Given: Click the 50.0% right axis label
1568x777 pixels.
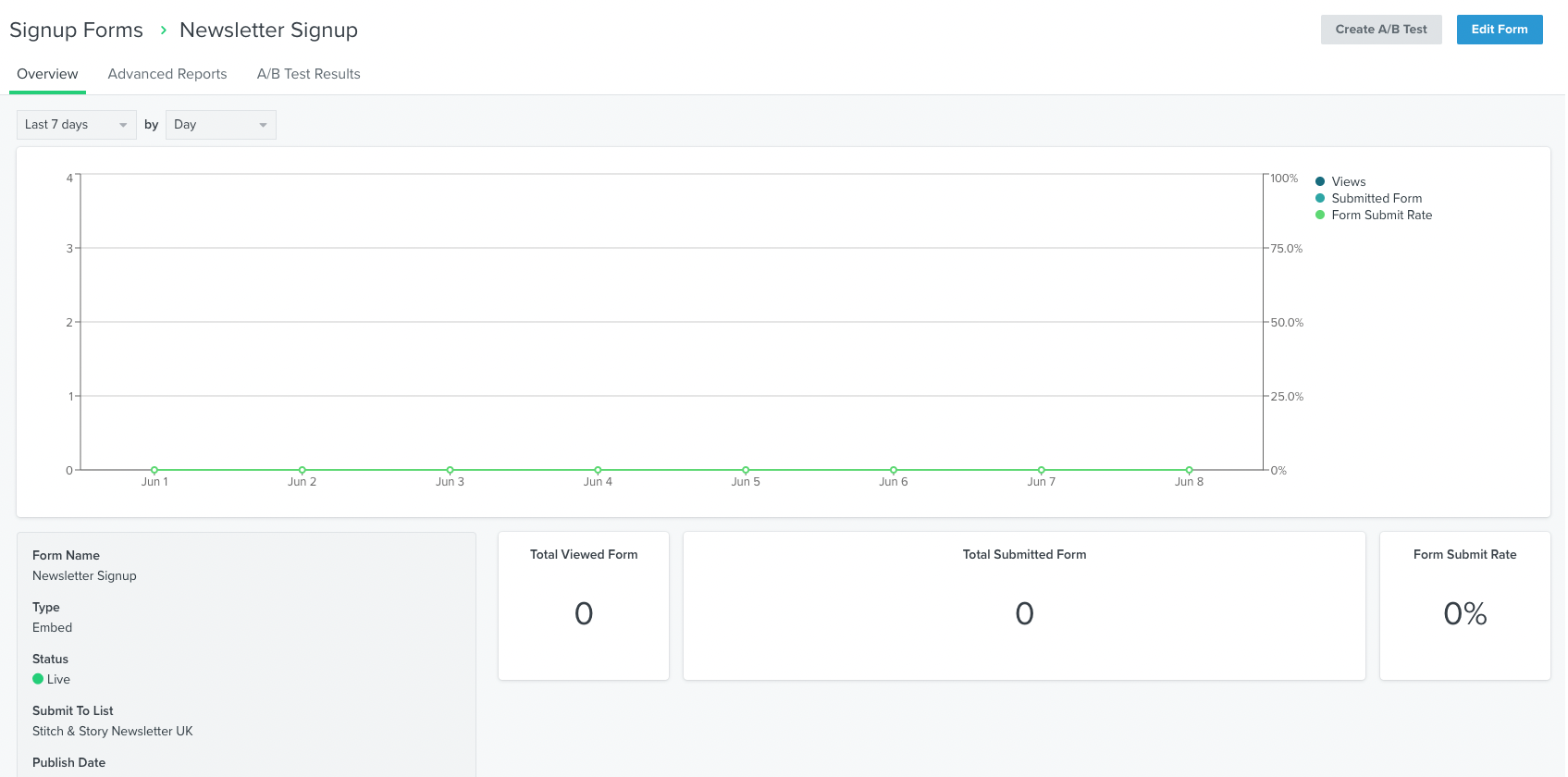Looking at the screenshot, I should (x=1287, y=322).
